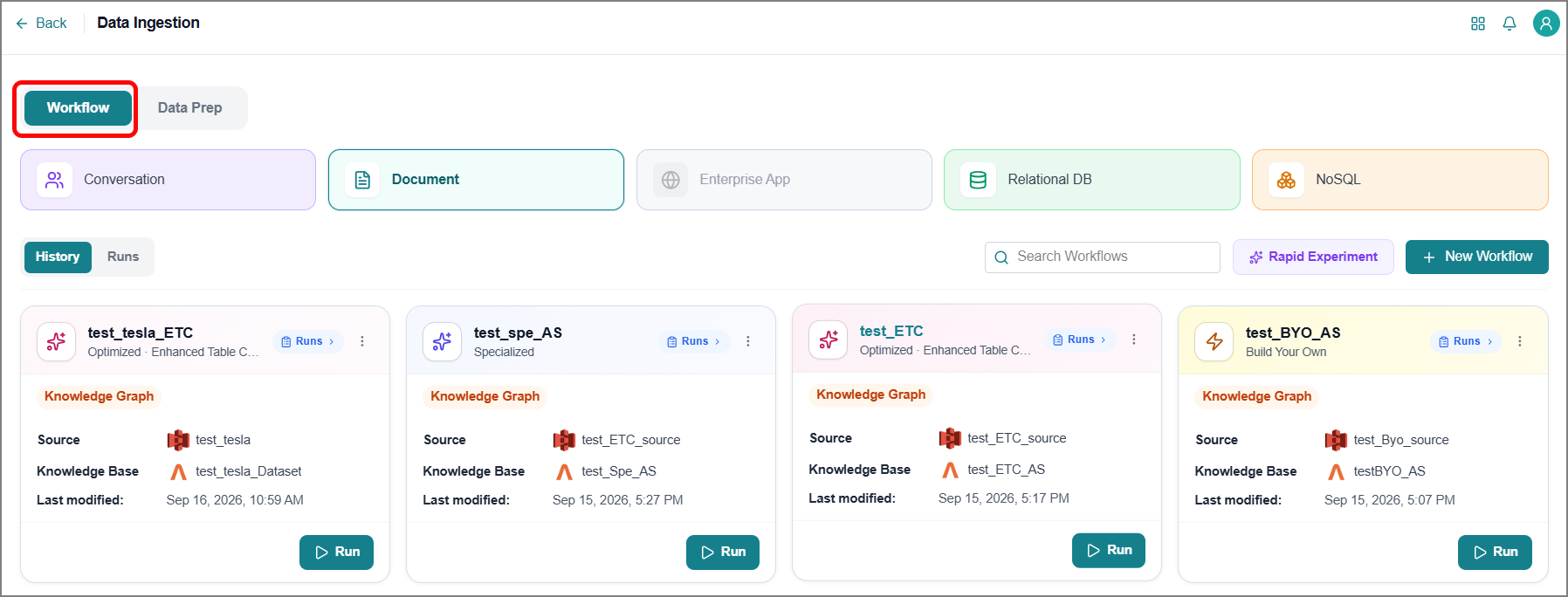Click the test_Spe_AS knowledge base icon
Image resolution: width=1568 pixels, height=597 pixels.
(x=564, y=472)
